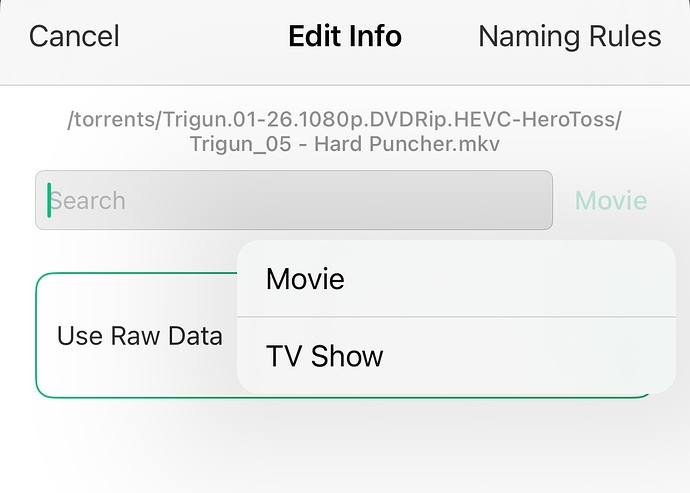
Task: Select the Use Raw Data option
Action: pos(139,336)
